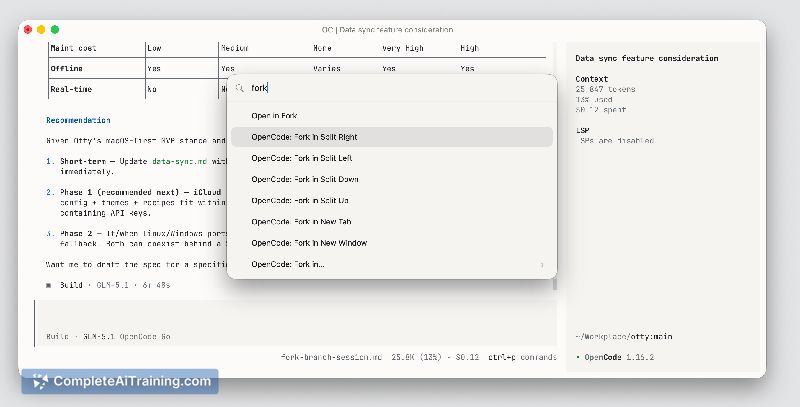The width and height of the screenshot is (800, 407).
Task: Choose OpenCode: Fork in Split Up
Action: click(x=391, y=200)
